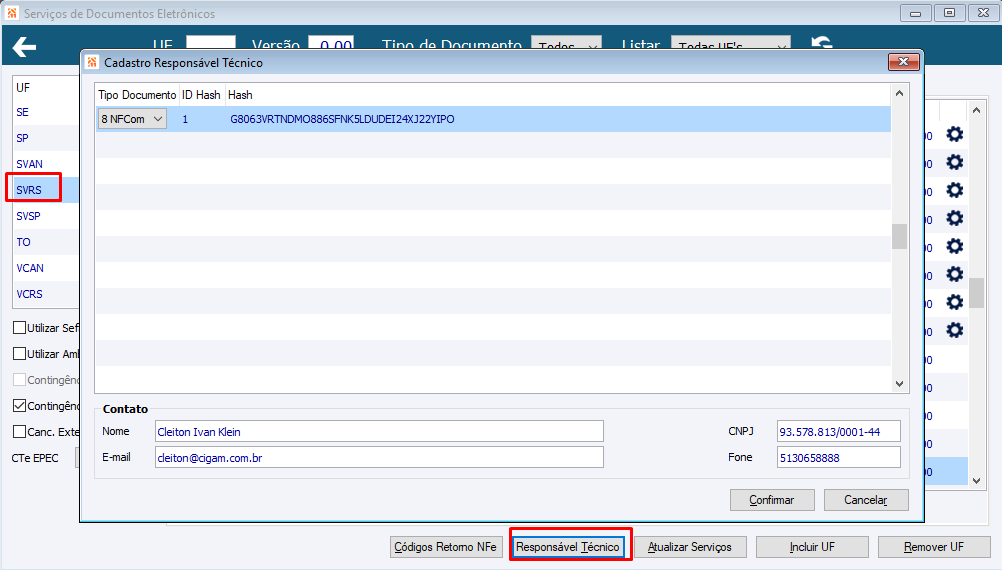
Task: Uncheck the checked Contingência checkbox
Action: pyautogui.click(x=20, y=406)
